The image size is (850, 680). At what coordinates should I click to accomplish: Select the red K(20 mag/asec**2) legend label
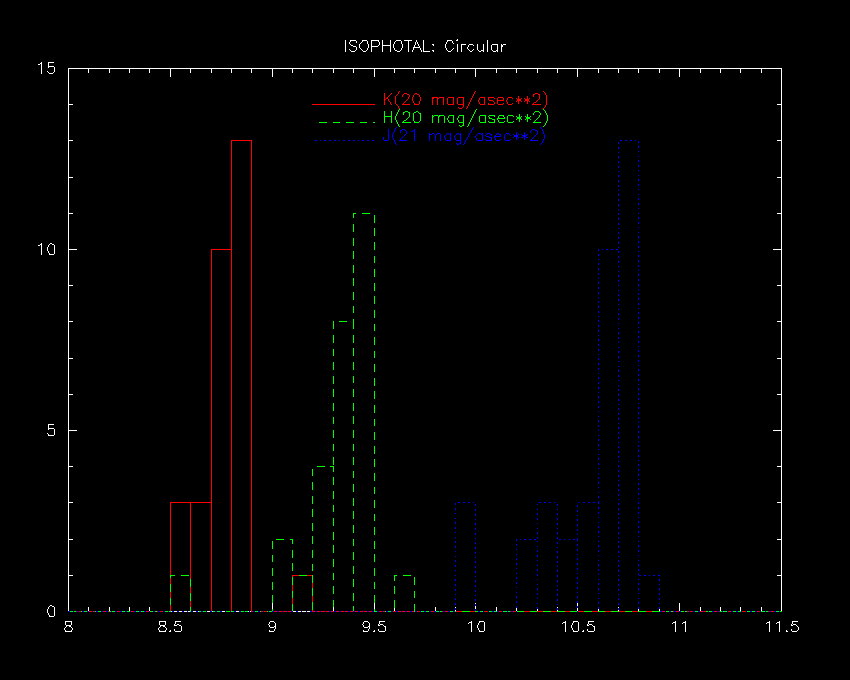tap(466, 100)
